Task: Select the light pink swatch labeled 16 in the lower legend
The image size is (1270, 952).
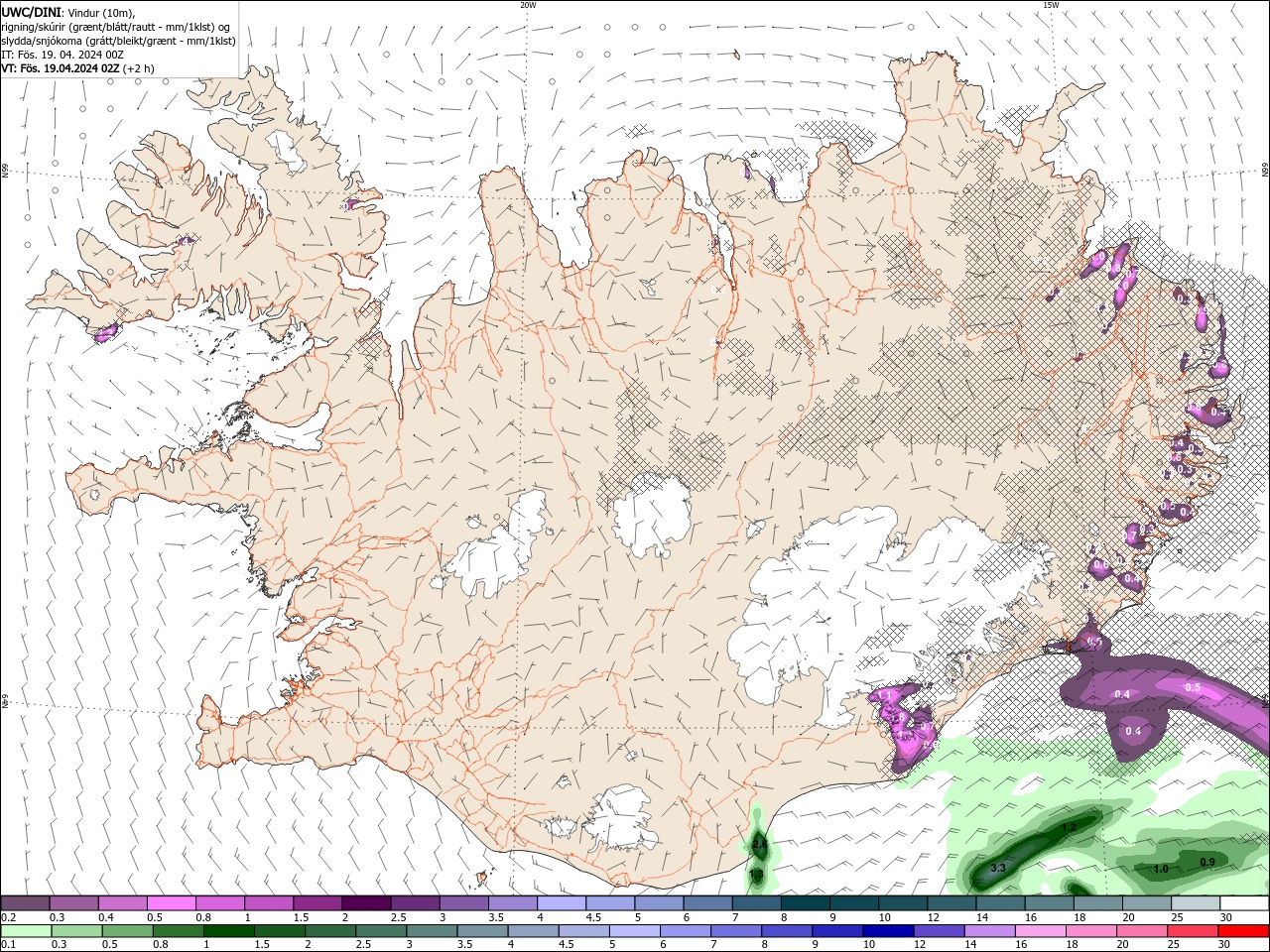Action: point(1040,931)
